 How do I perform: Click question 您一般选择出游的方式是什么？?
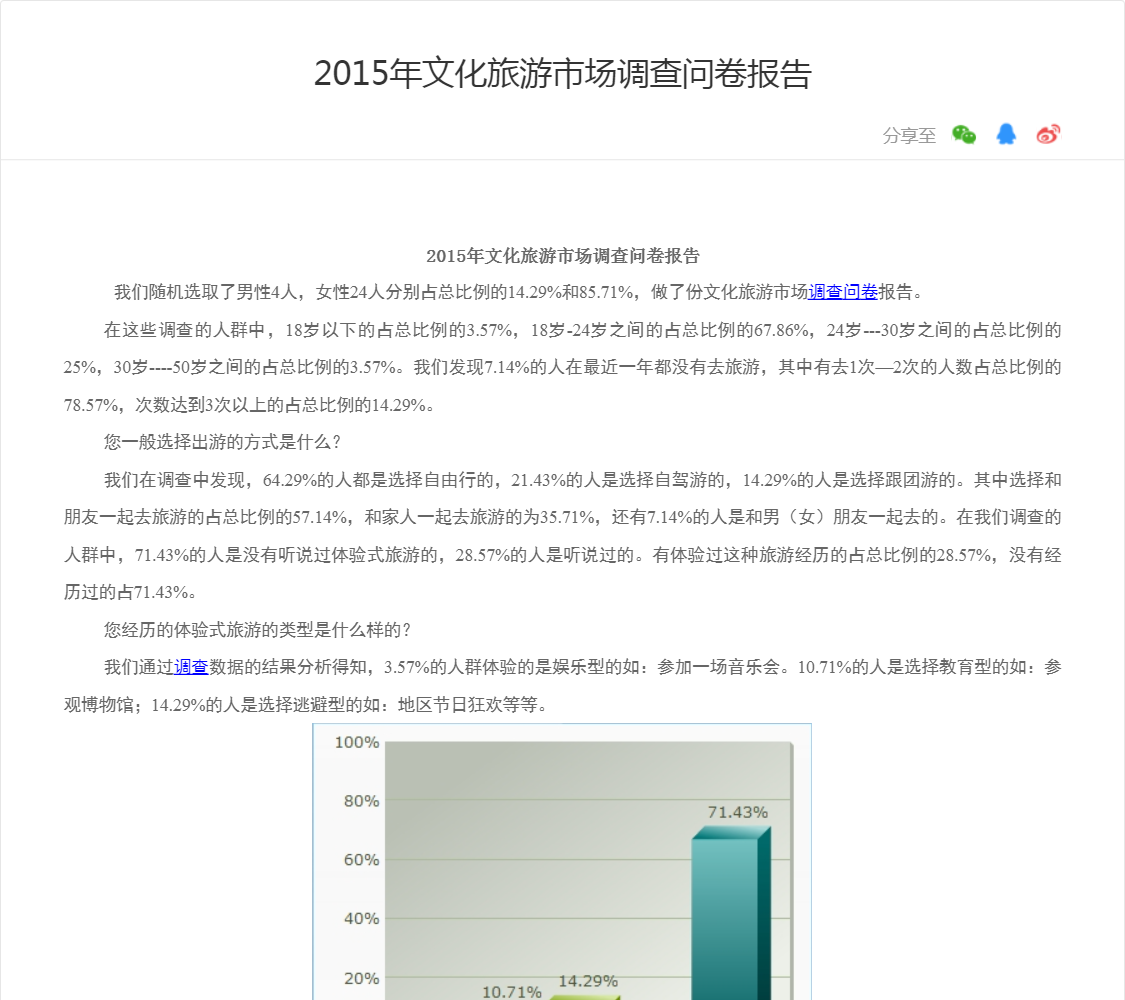coord(222,442)
